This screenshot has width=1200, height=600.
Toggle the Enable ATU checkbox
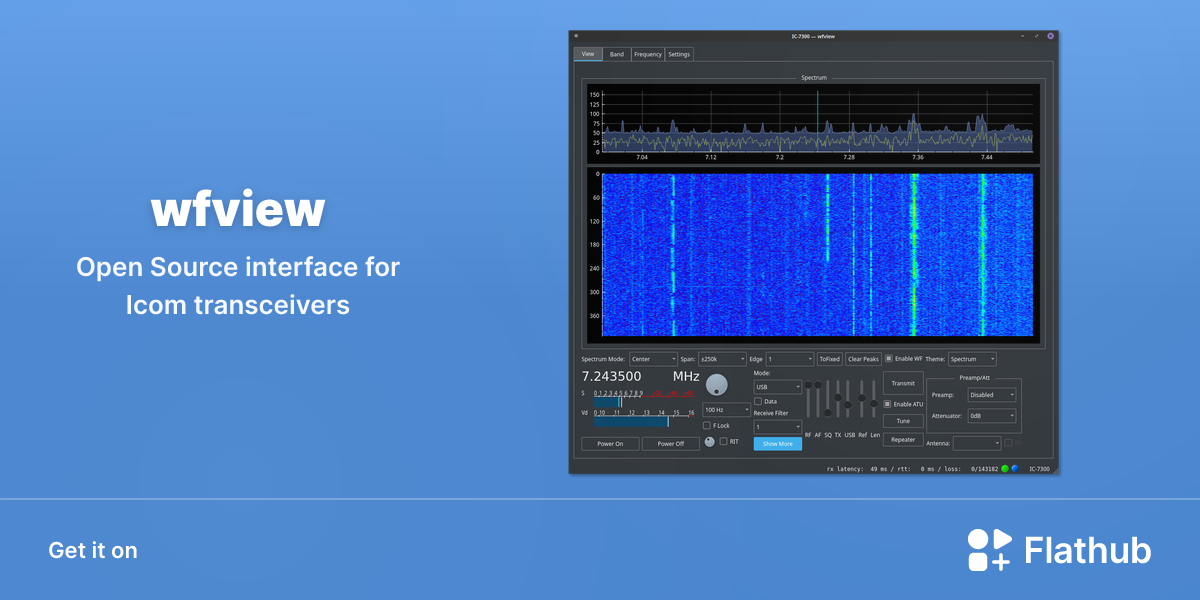pos(887,403)
